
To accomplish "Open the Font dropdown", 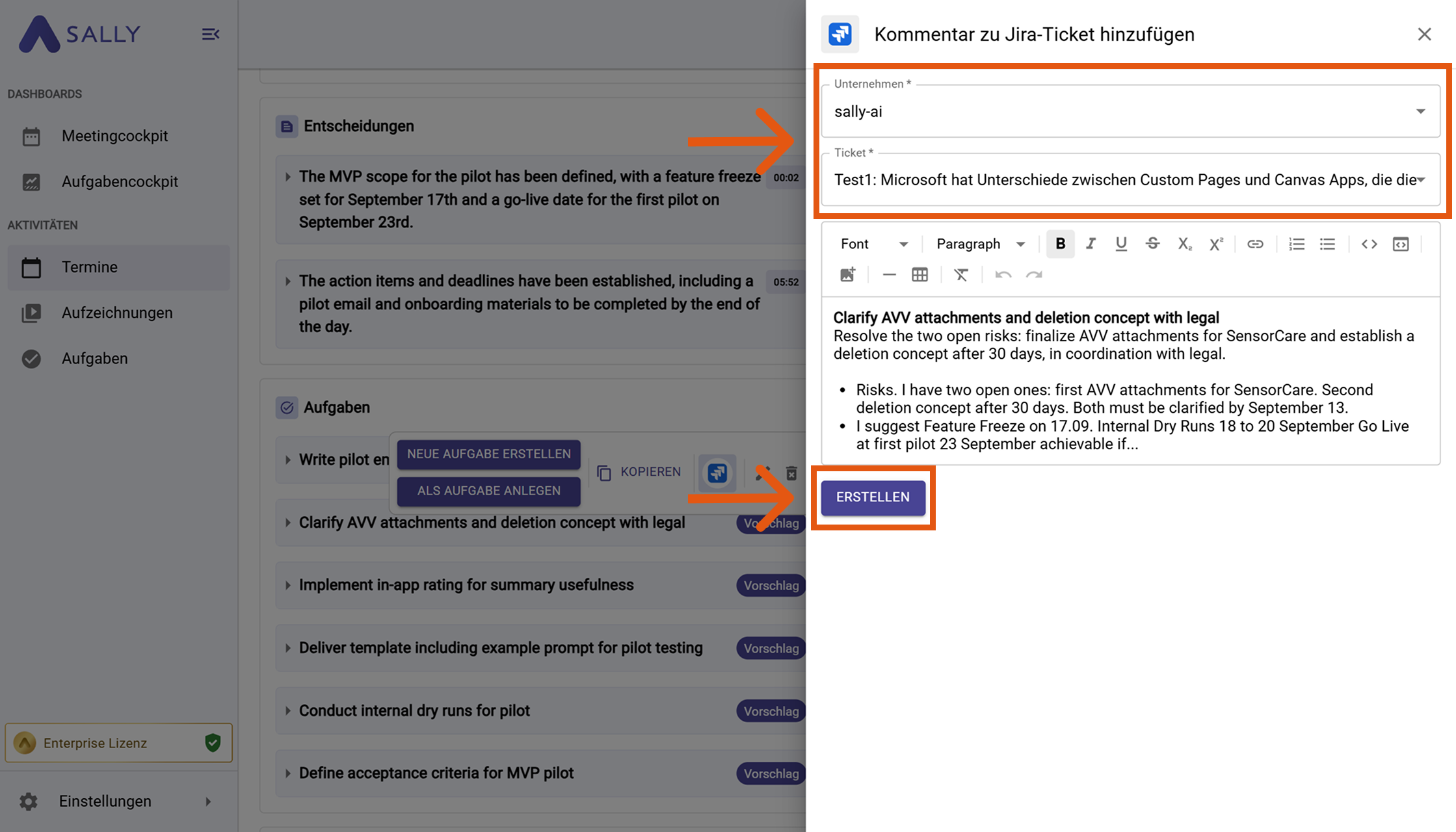I will tap(873, 244).
